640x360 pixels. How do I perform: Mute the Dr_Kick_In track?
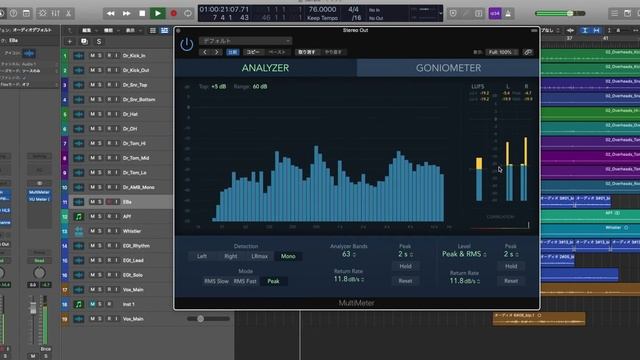pos(93,56)
